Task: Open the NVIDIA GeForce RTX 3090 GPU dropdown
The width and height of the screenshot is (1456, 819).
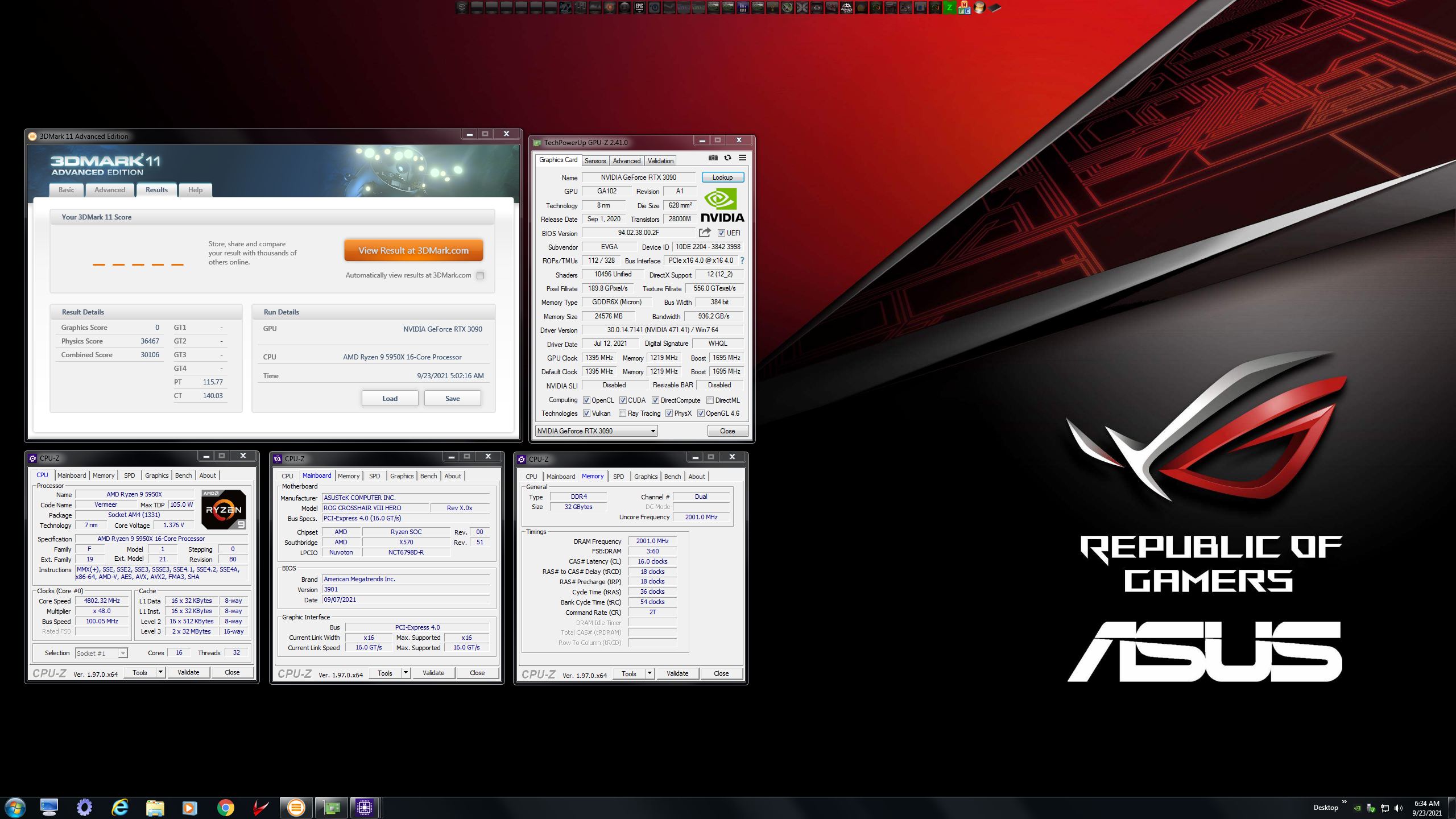Action: [x=596, y=431]
